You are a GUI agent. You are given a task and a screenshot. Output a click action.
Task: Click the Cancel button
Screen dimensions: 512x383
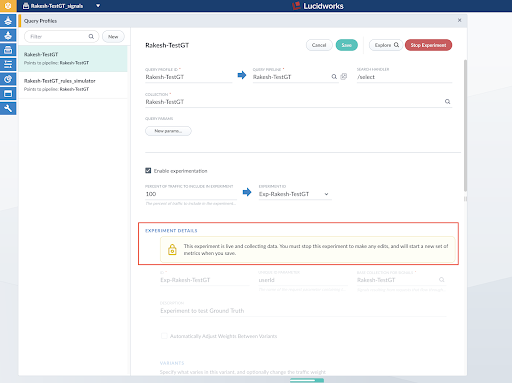point(319,45)
